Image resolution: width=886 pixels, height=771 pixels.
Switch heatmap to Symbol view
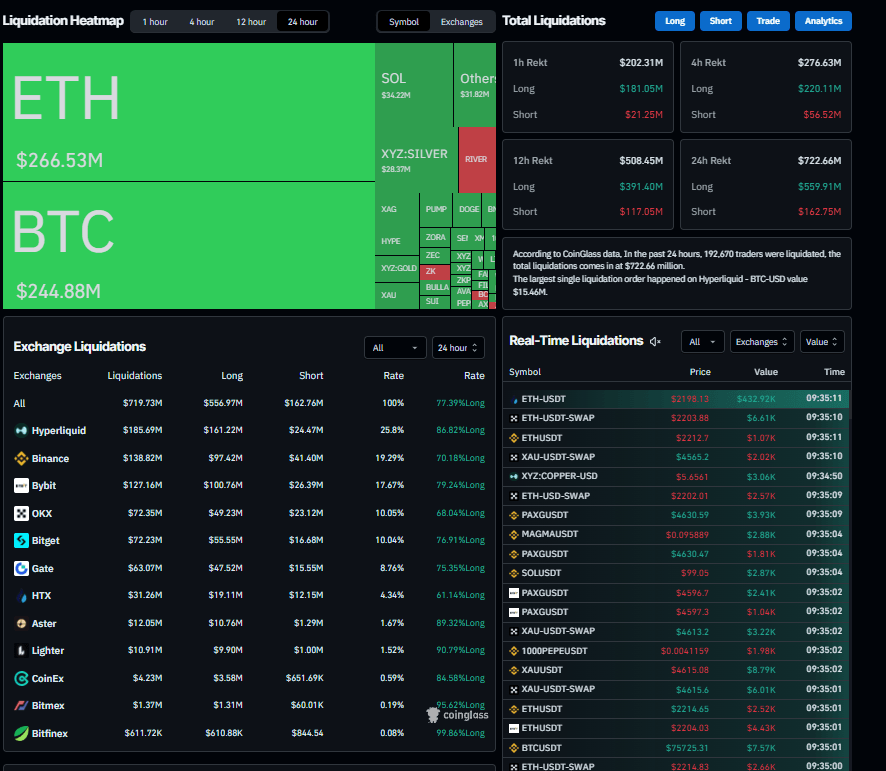(x=404, y=22)
